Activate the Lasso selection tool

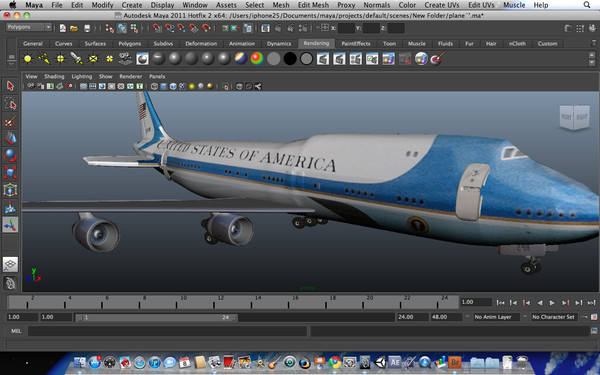[x=10, y=104]
